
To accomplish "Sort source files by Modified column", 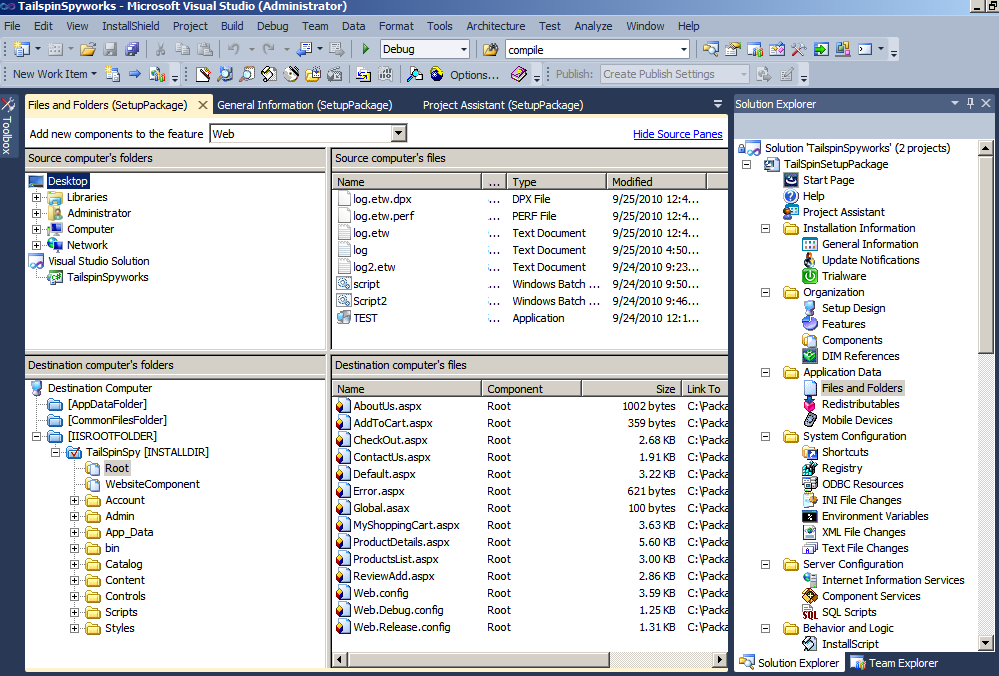I will pos(655,182).
